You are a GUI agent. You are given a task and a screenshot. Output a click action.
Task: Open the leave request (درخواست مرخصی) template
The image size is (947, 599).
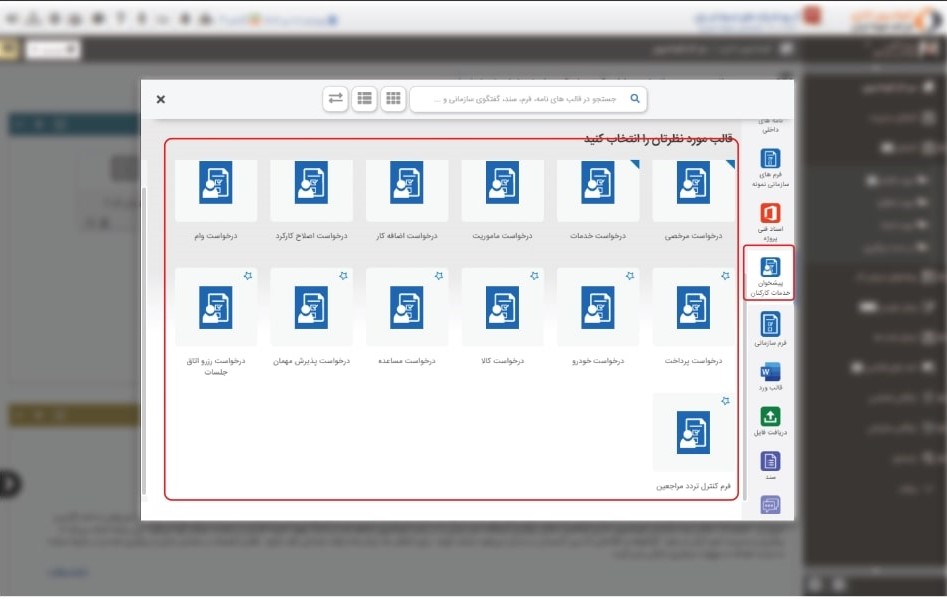pyautogui.click(x=693, y=190)
